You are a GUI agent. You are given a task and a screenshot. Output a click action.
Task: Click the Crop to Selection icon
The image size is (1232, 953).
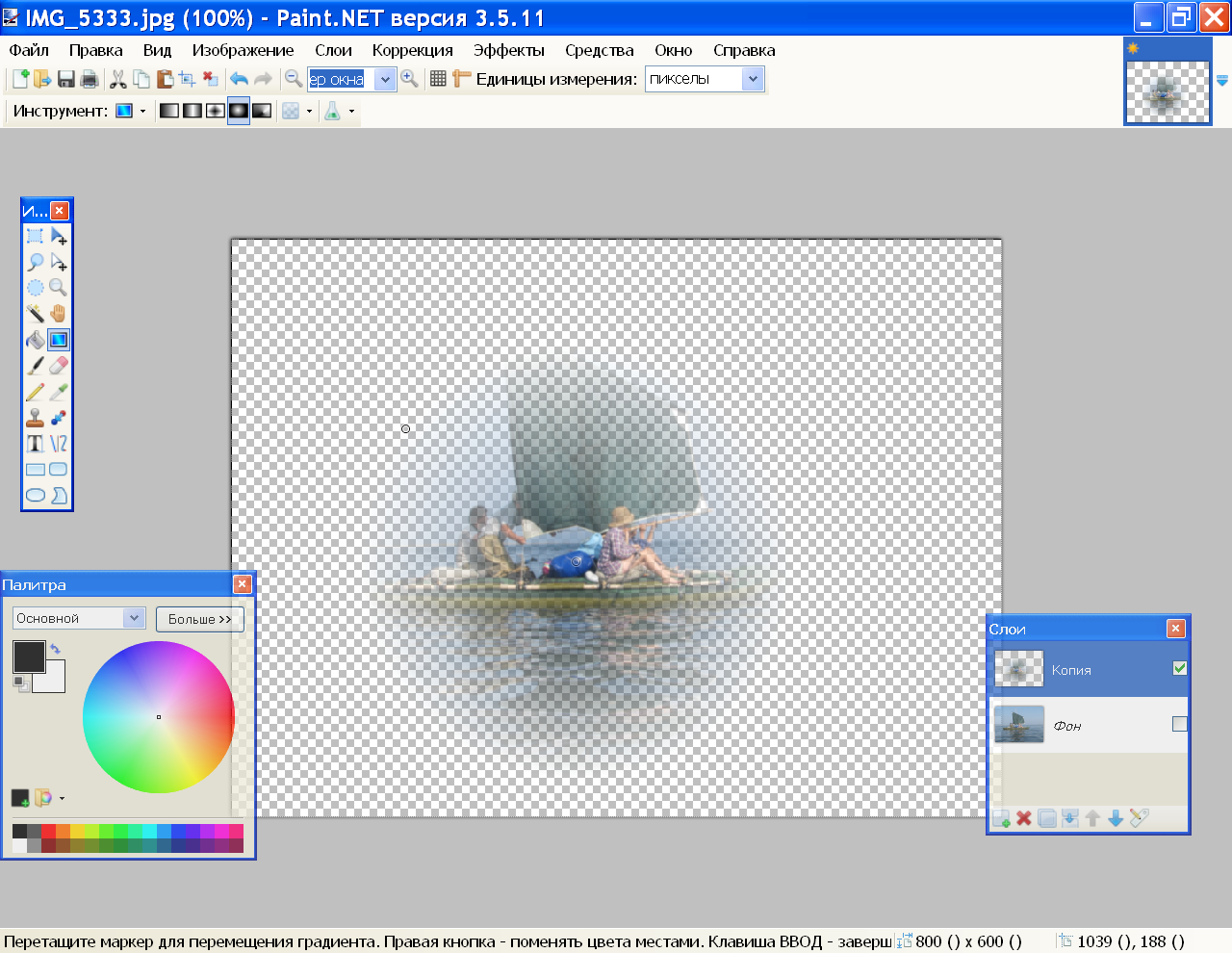tap(188, 79)
